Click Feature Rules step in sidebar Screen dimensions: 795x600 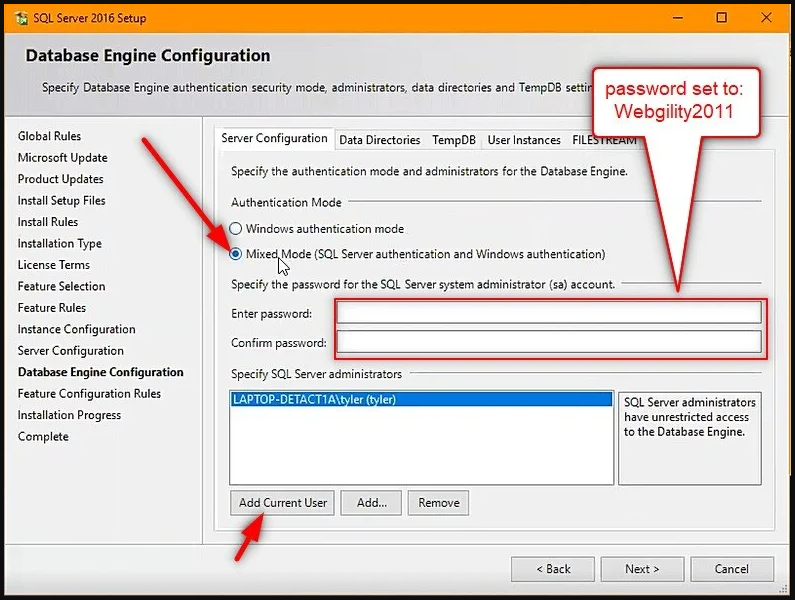[x=52, y=307]
